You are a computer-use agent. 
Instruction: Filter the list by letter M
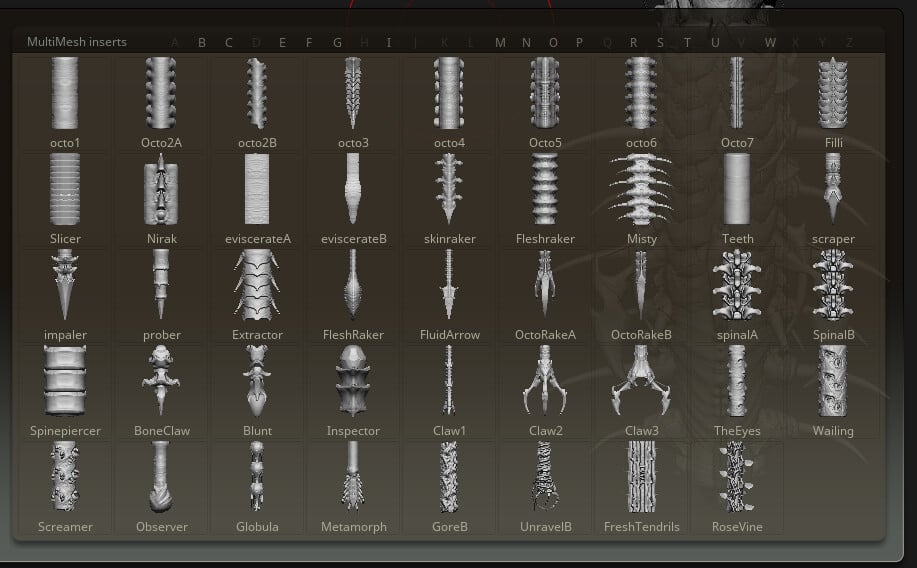(500, 43)
